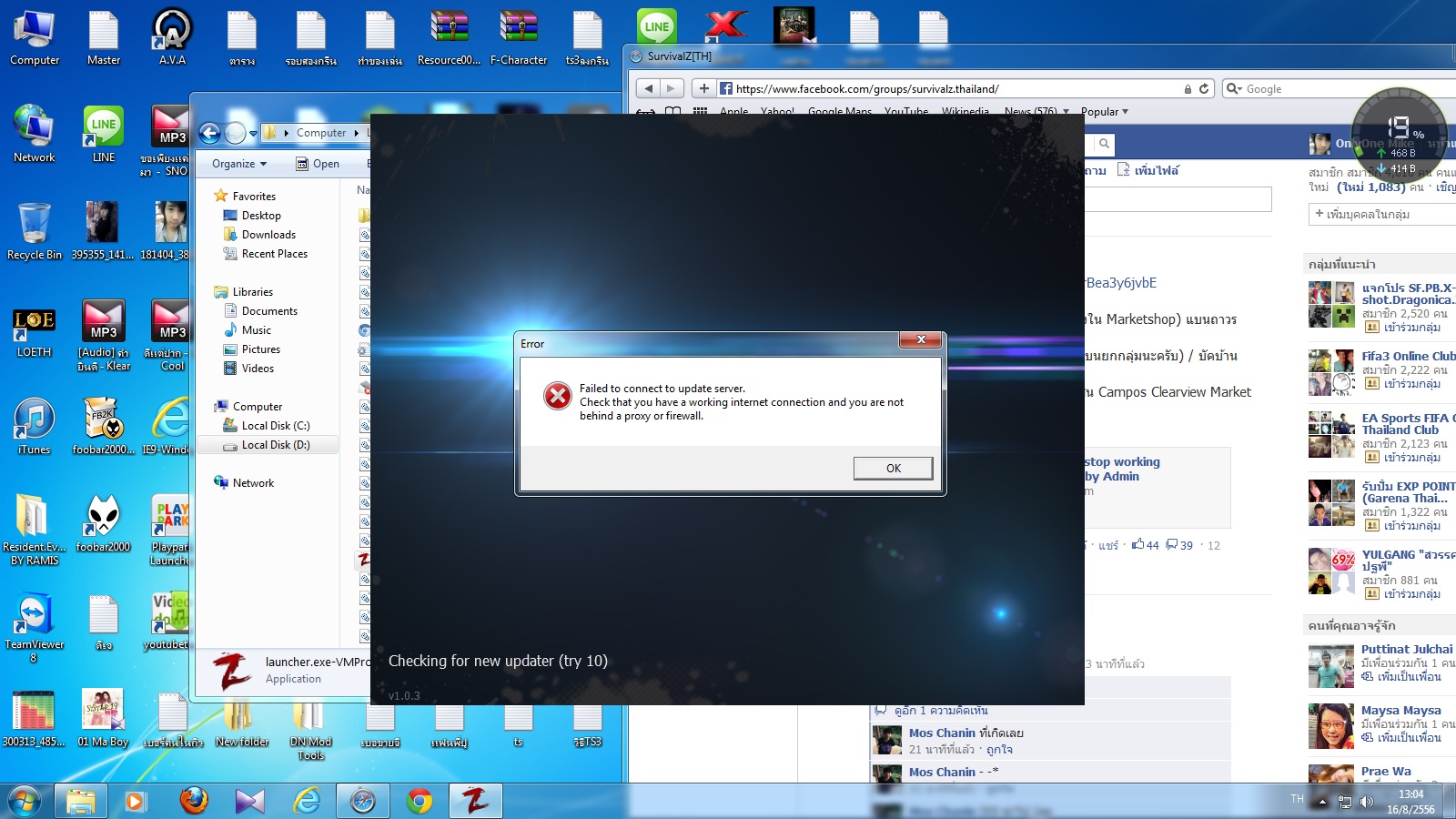
Task: Select the iTunes desktop icon
Action: (x=35, y=426)
